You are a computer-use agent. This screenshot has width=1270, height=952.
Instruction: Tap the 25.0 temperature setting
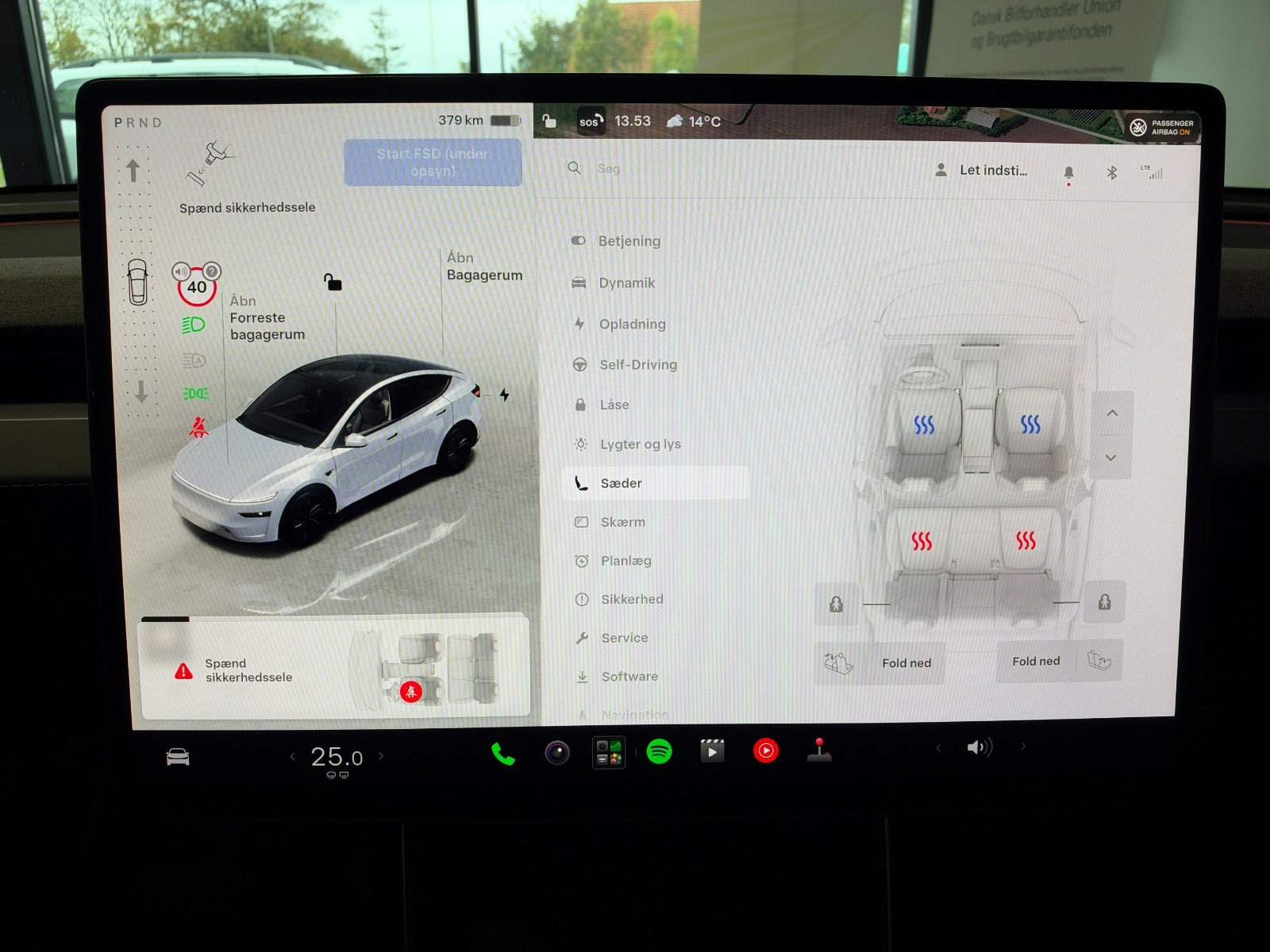click(337, 757)
